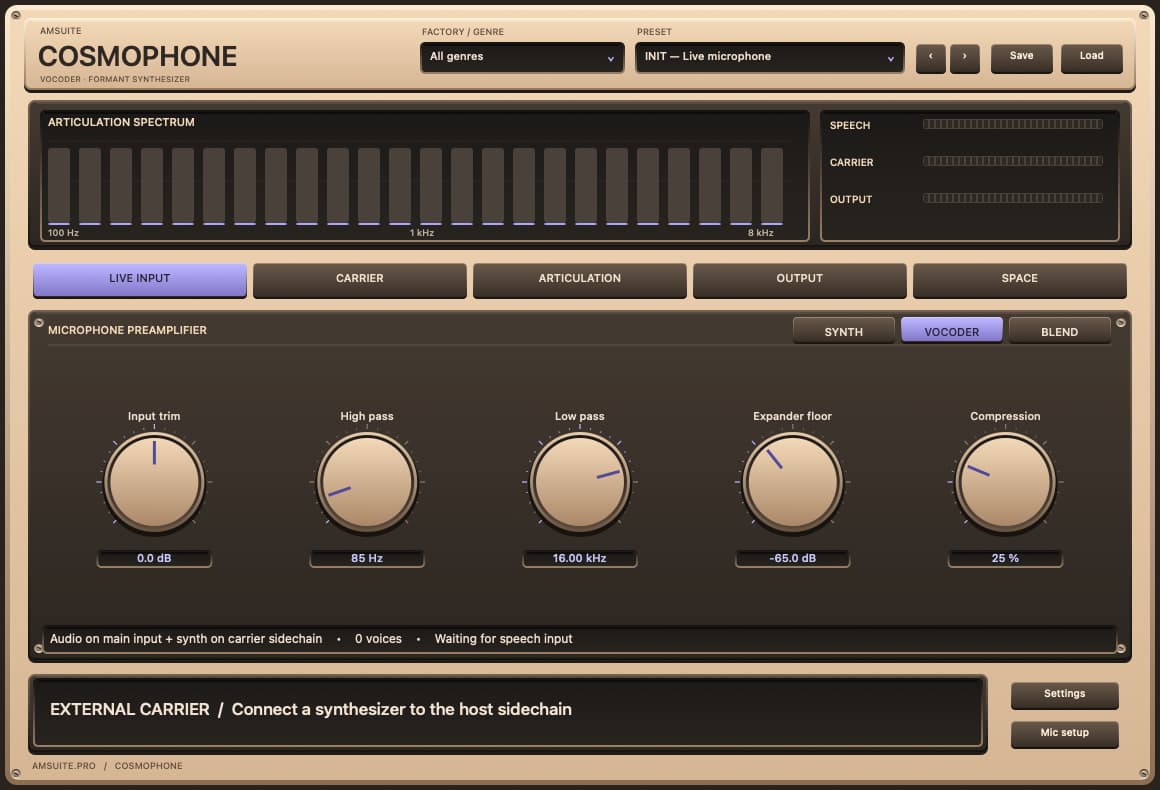Click the OUTPUT level meter

pyautogui.click(x=1013, y=198)
